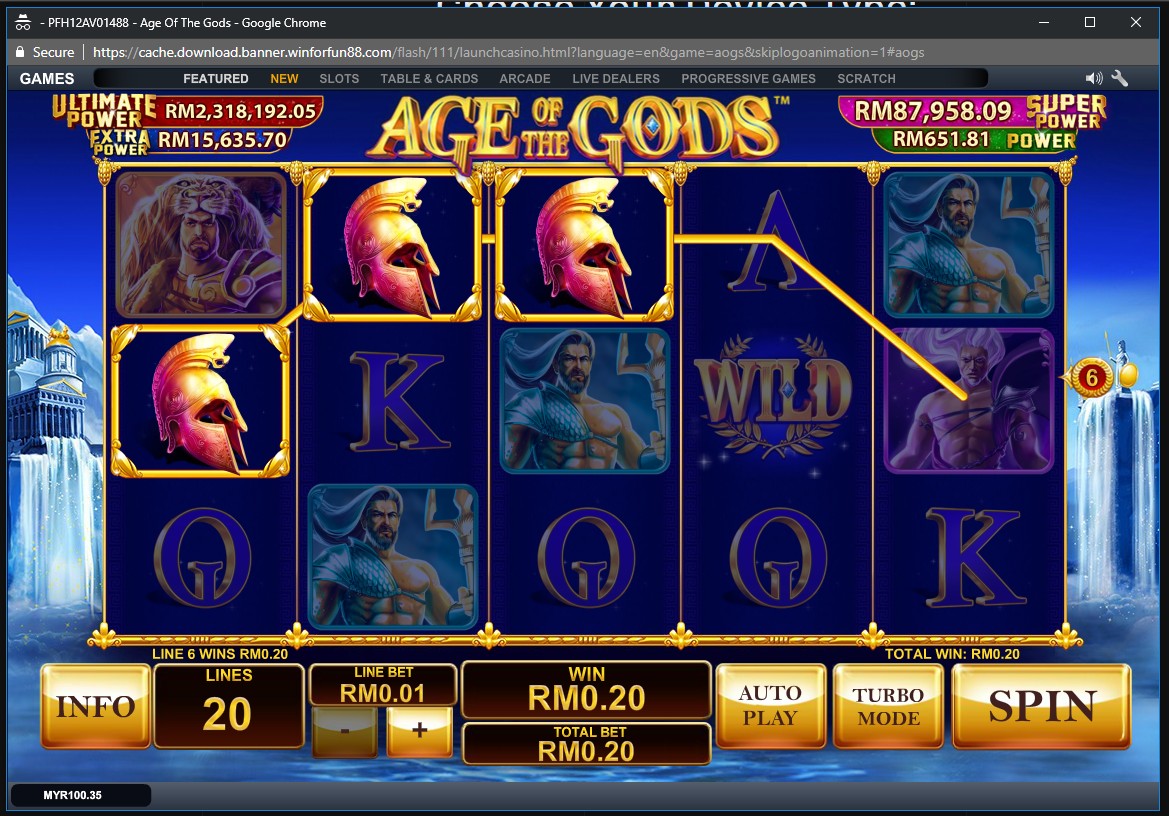This screenshot has width=1169, height=816.
Task: Open the Table & Cards category
Action: pos(429,78)
